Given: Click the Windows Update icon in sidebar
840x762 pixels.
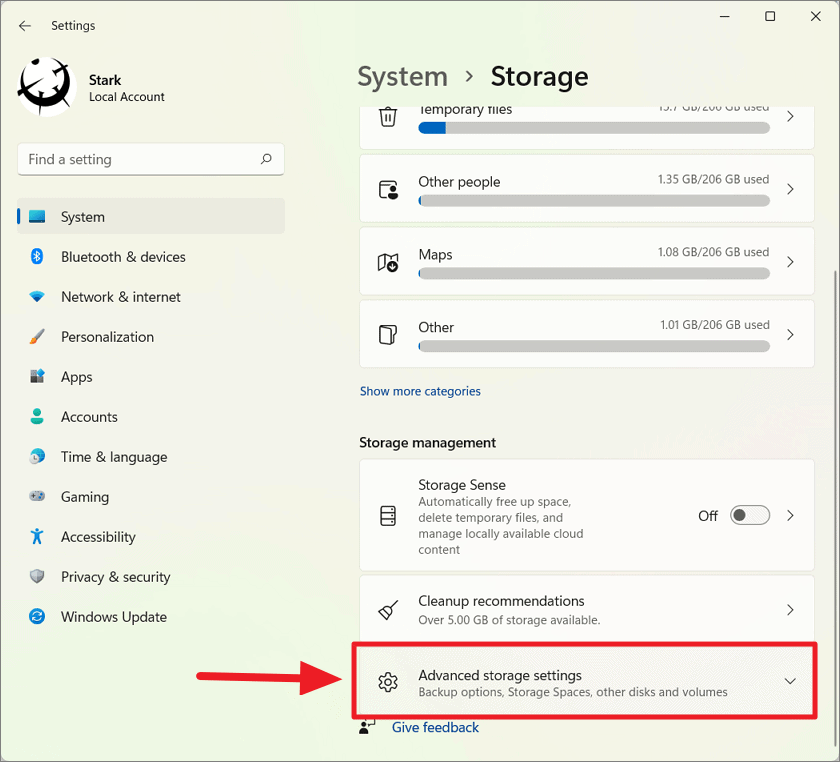Looking at the screenshot, I should tap(36, 617).
